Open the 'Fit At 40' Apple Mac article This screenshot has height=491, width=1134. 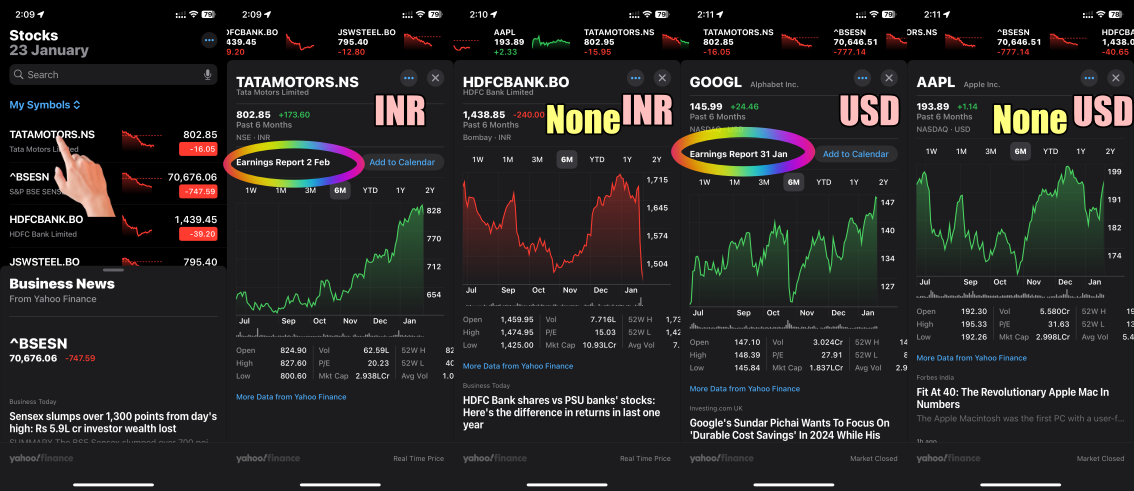1012,398
